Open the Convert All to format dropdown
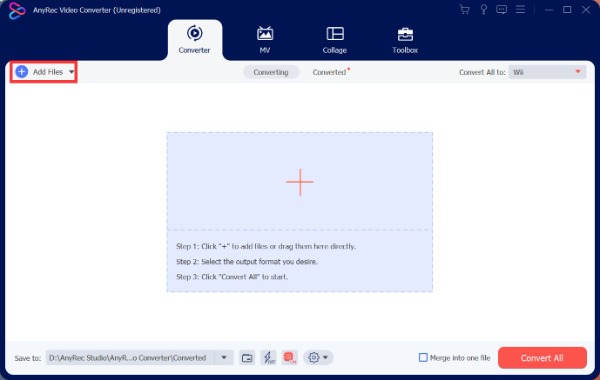 click(x=547, y=72)
